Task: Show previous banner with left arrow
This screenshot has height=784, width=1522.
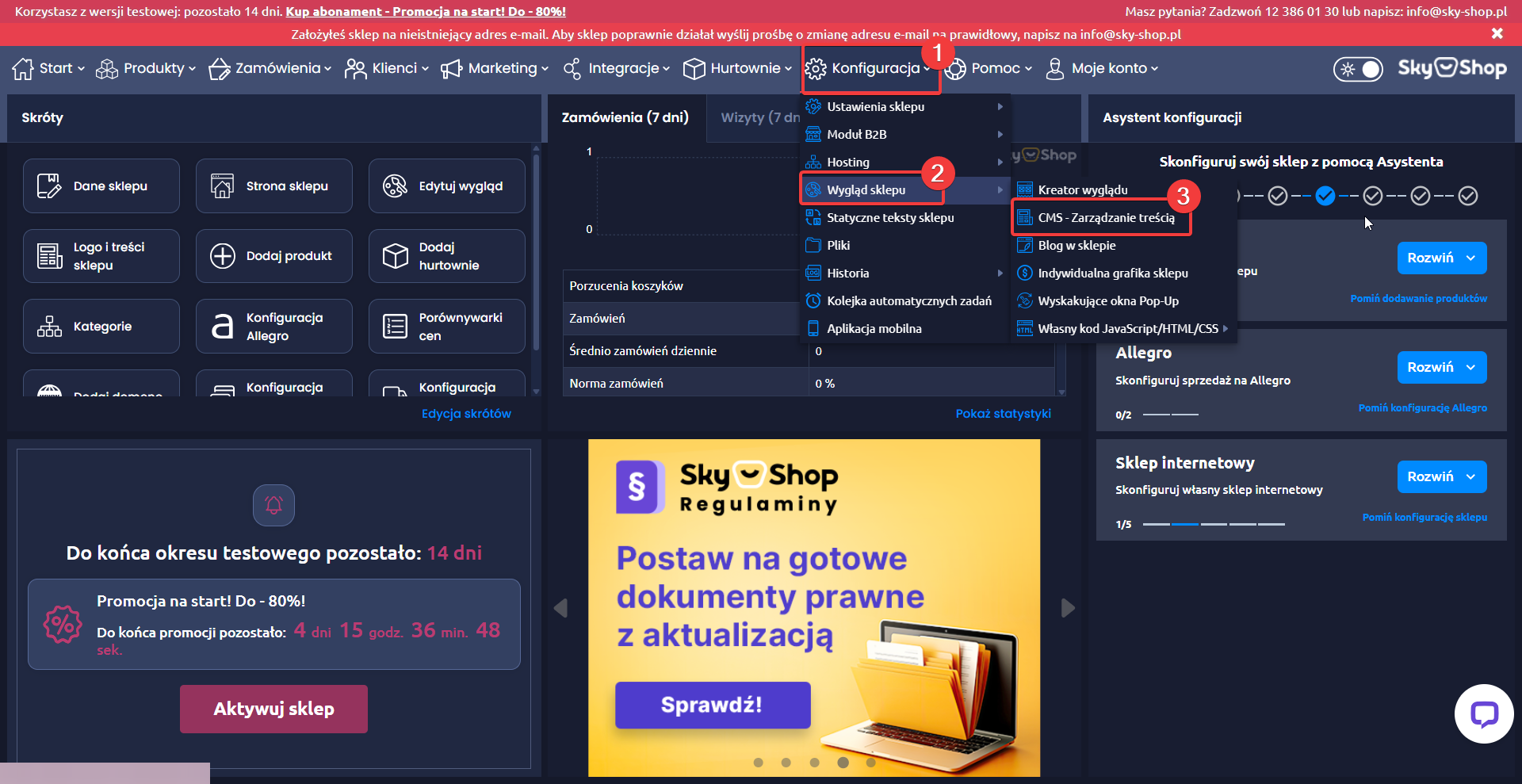Action: pos(560,608)
